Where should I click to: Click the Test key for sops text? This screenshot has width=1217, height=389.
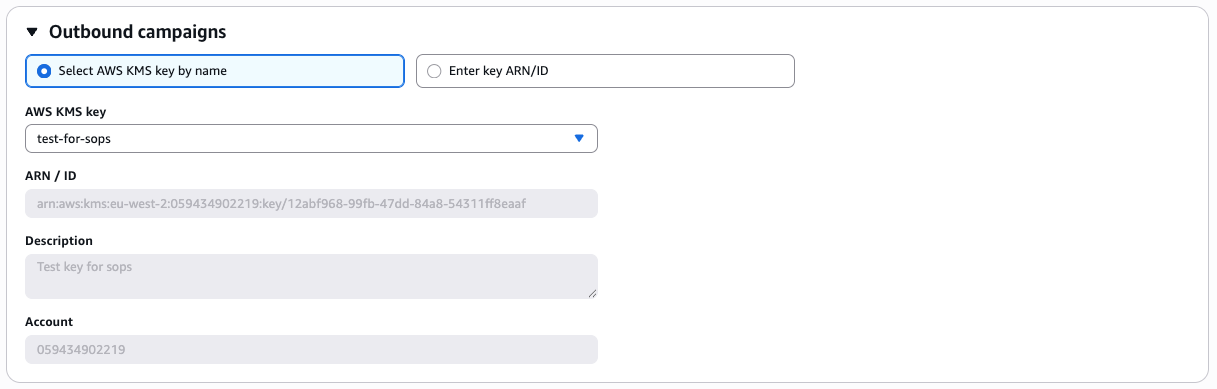[x=84, y=268]
